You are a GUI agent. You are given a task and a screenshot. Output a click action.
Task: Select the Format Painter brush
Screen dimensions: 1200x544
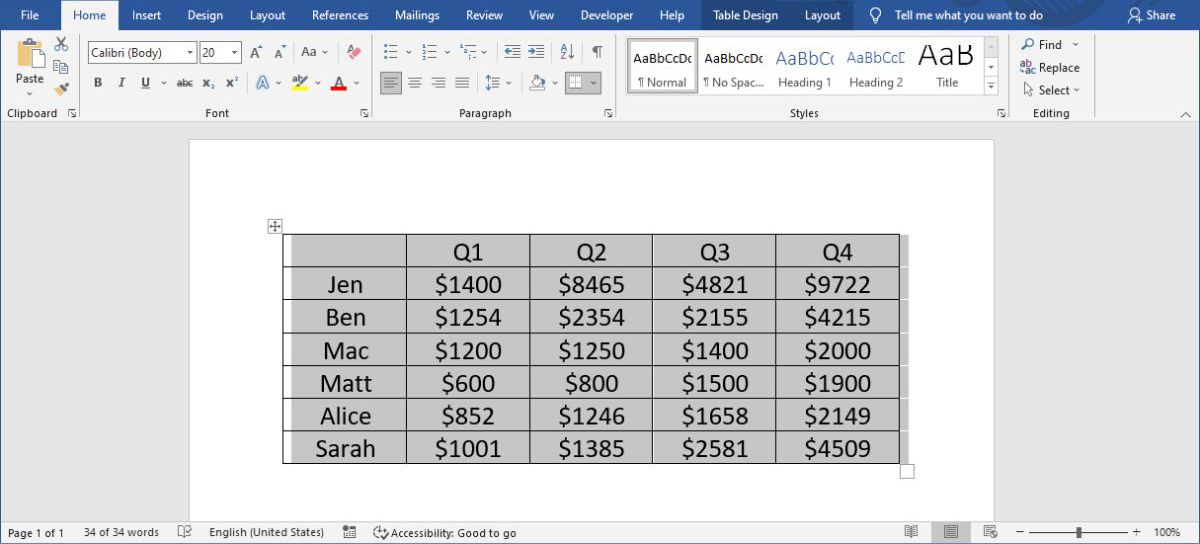click(61, 88)
